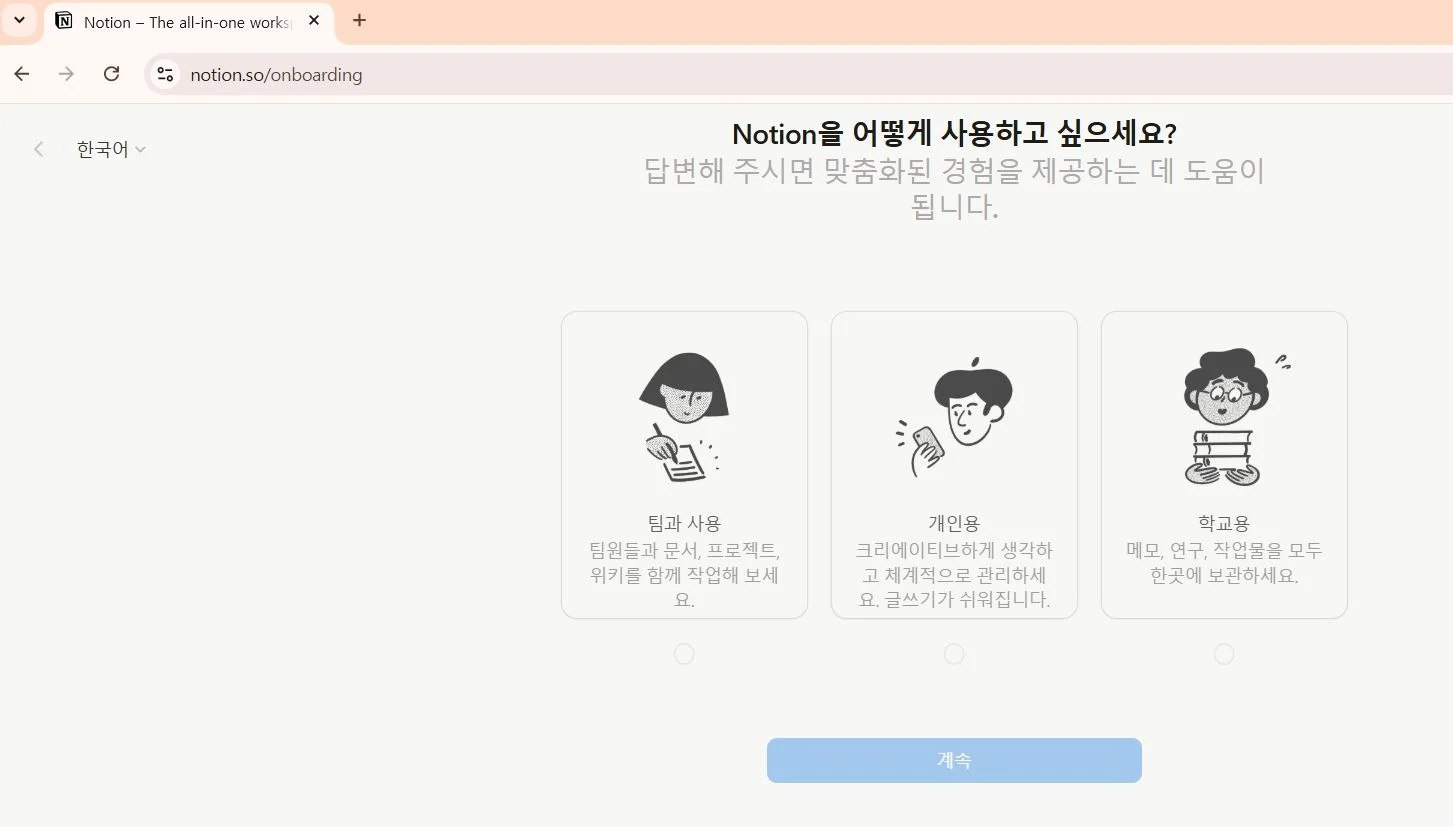Click the 개인용 phone illustration

coord(954,417)
